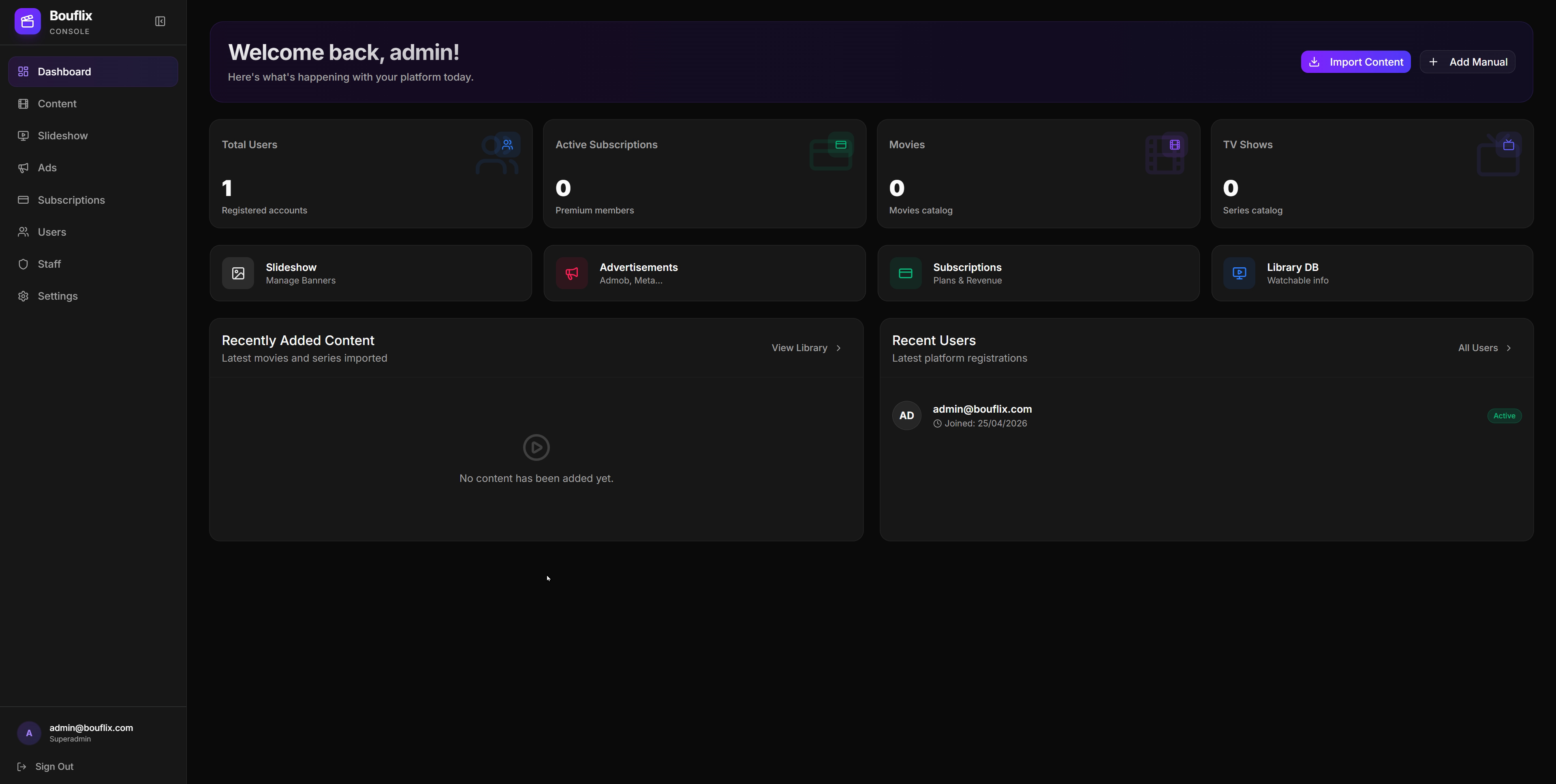This screenshot has height=784, width=1556.
Task: Click the plus icon on Add Manual
Action: [x=1433, y=62]
